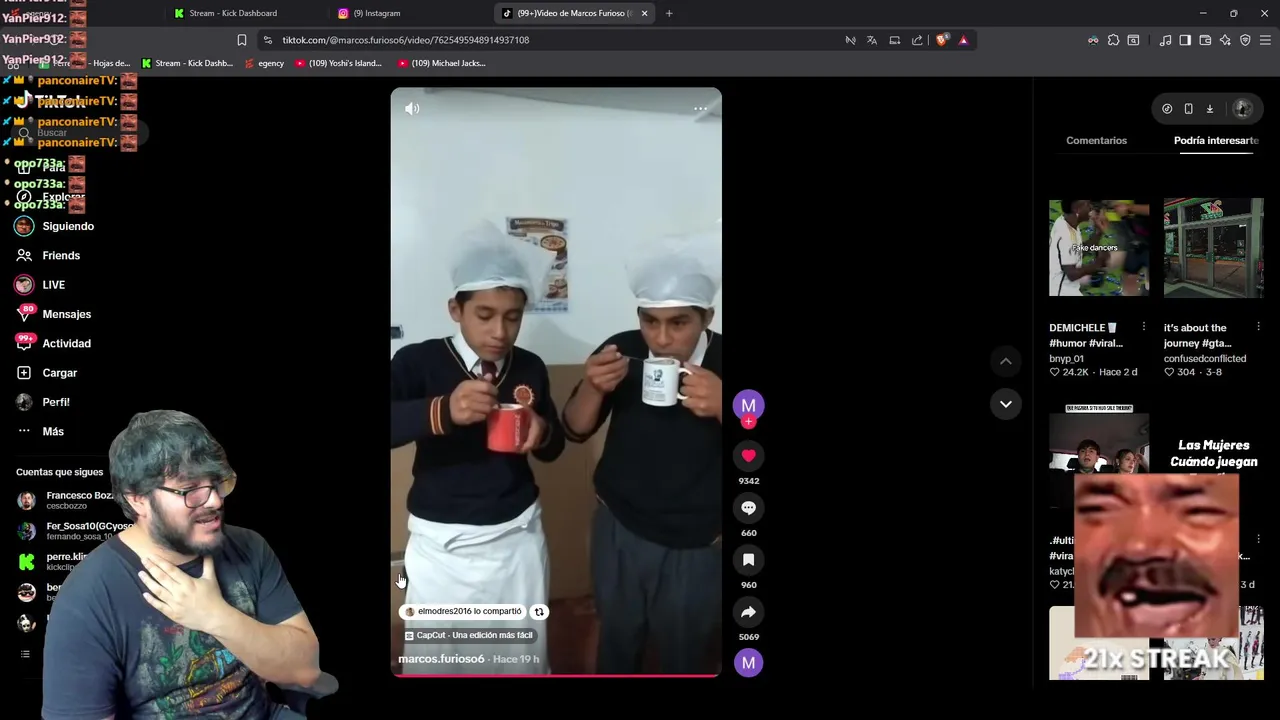Click the TikTok URL address bar
Viewport: 1280px width, 720px height.
pyautogui.click(x=405, y=40)
